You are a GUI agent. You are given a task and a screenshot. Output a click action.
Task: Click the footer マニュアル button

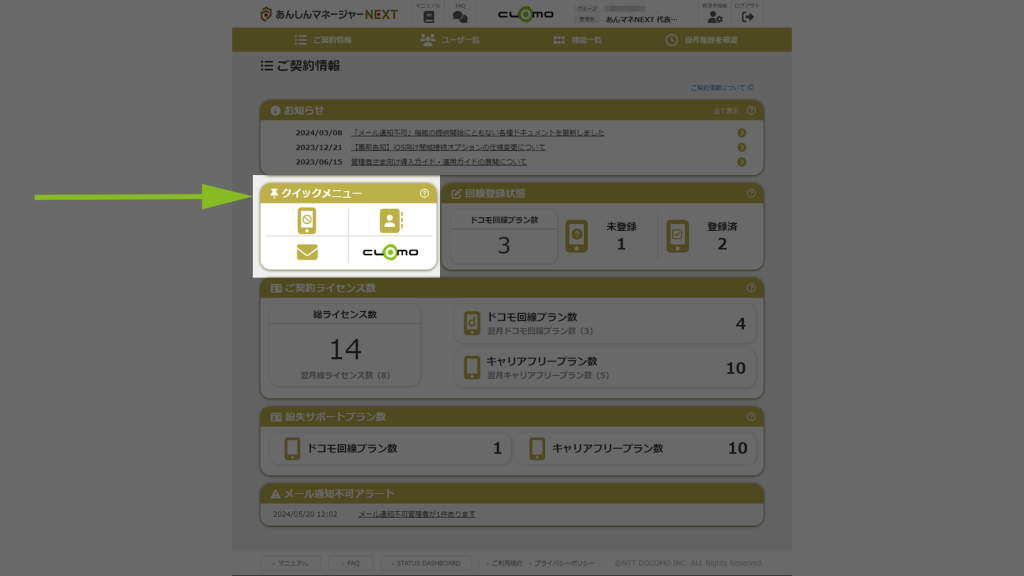[x=291, y=563]
